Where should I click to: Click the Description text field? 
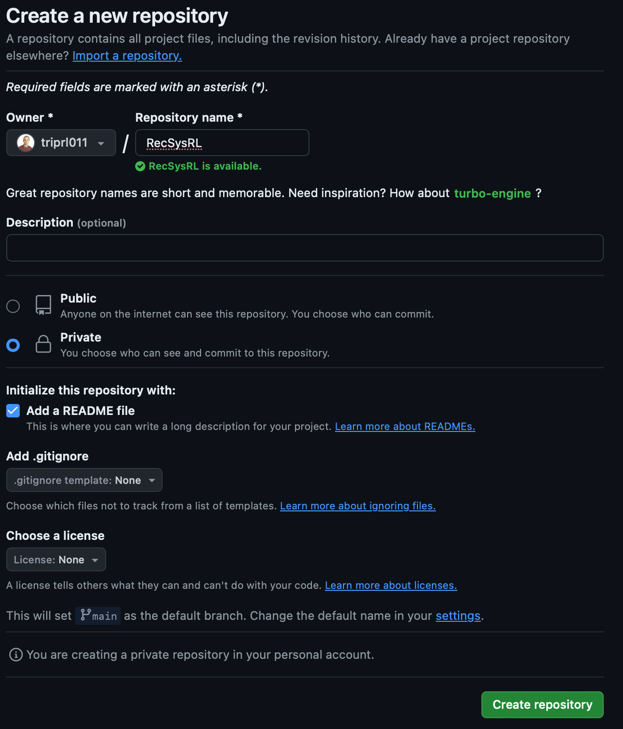point(305,248)
